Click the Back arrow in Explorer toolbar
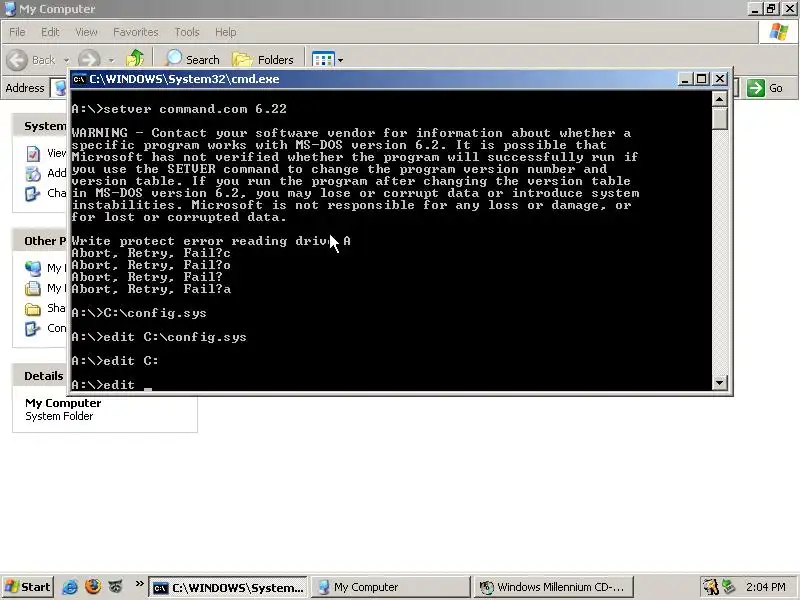Image resolution: width=800 pixels, height=600 pixels. [x=17, y=60]
